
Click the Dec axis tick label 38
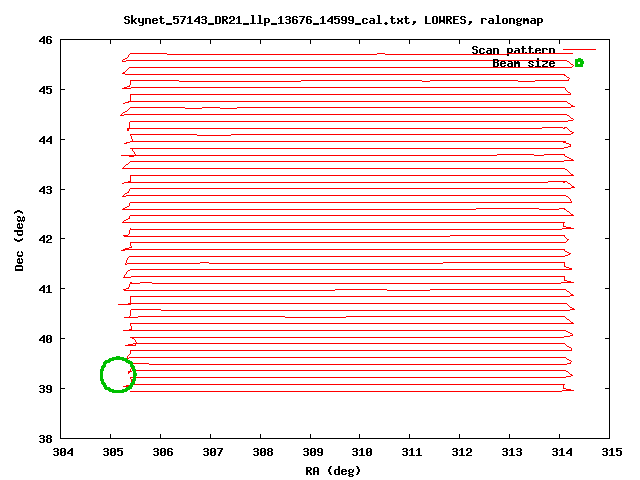point(46,439)
